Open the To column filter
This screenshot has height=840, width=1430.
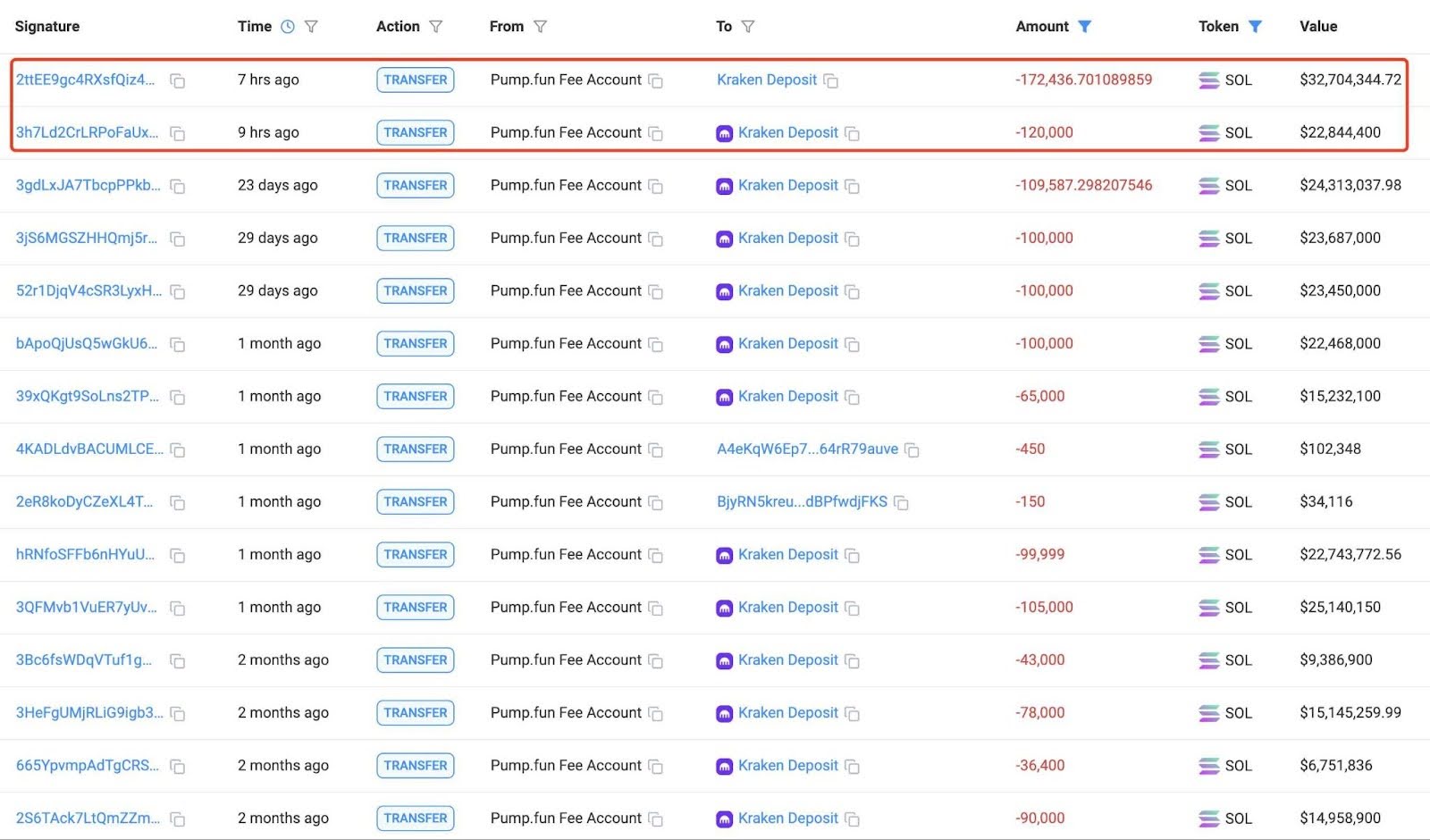(748, 27)
